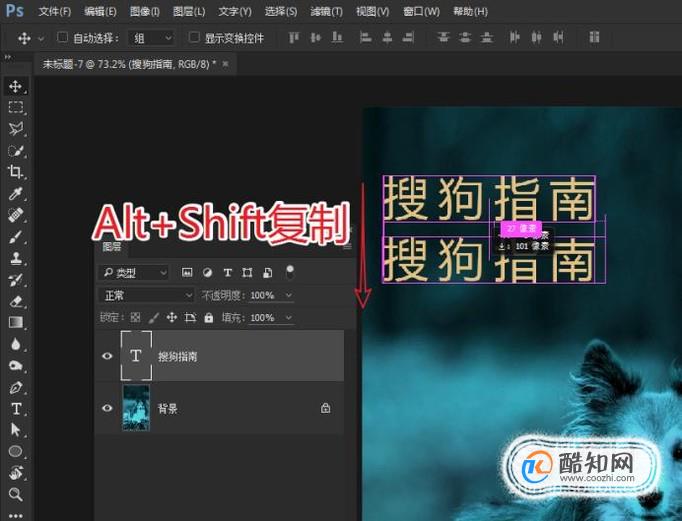The height and width of the screenshot is (521, 682).
Task: Select the Blur drop tool
Action: tap(16, 344)
